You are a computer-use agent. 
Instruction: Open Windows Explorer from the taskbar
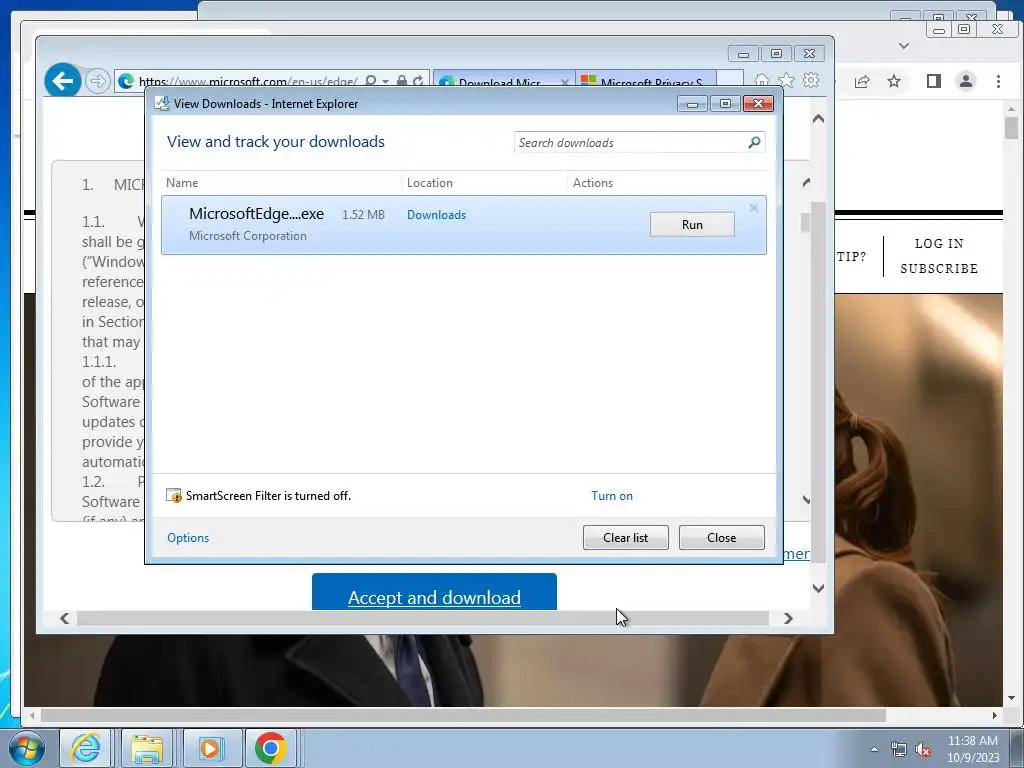coord(147,748)
